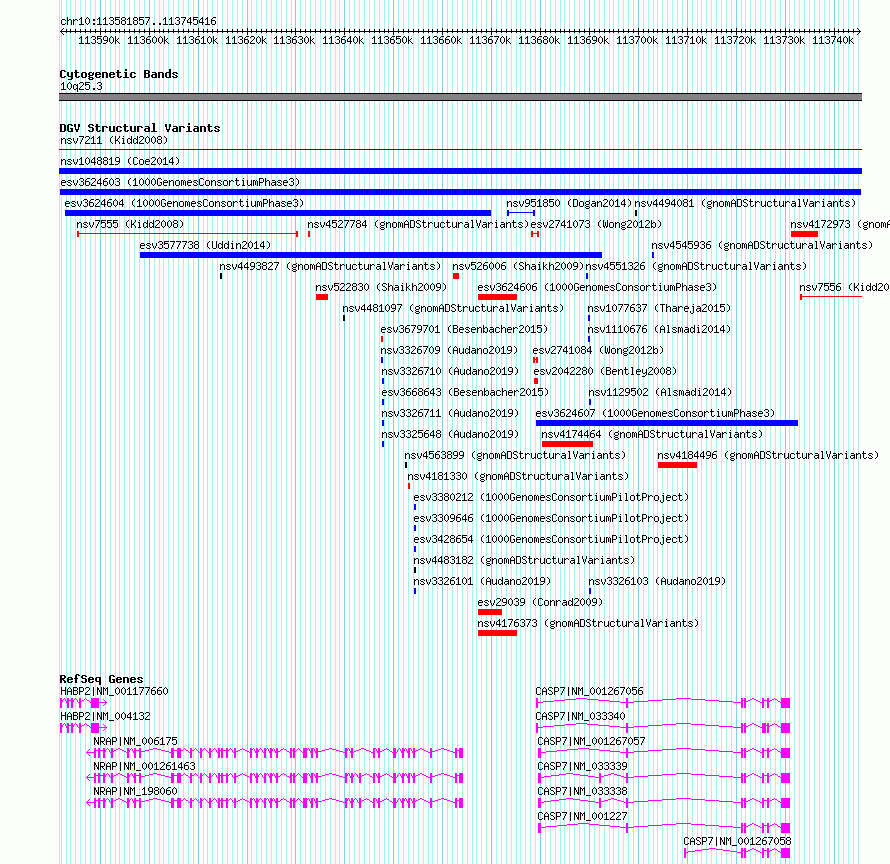Select nsv4483182 gnomAD variant label
This screenshot has height=864, width=890.
(524, 560)
